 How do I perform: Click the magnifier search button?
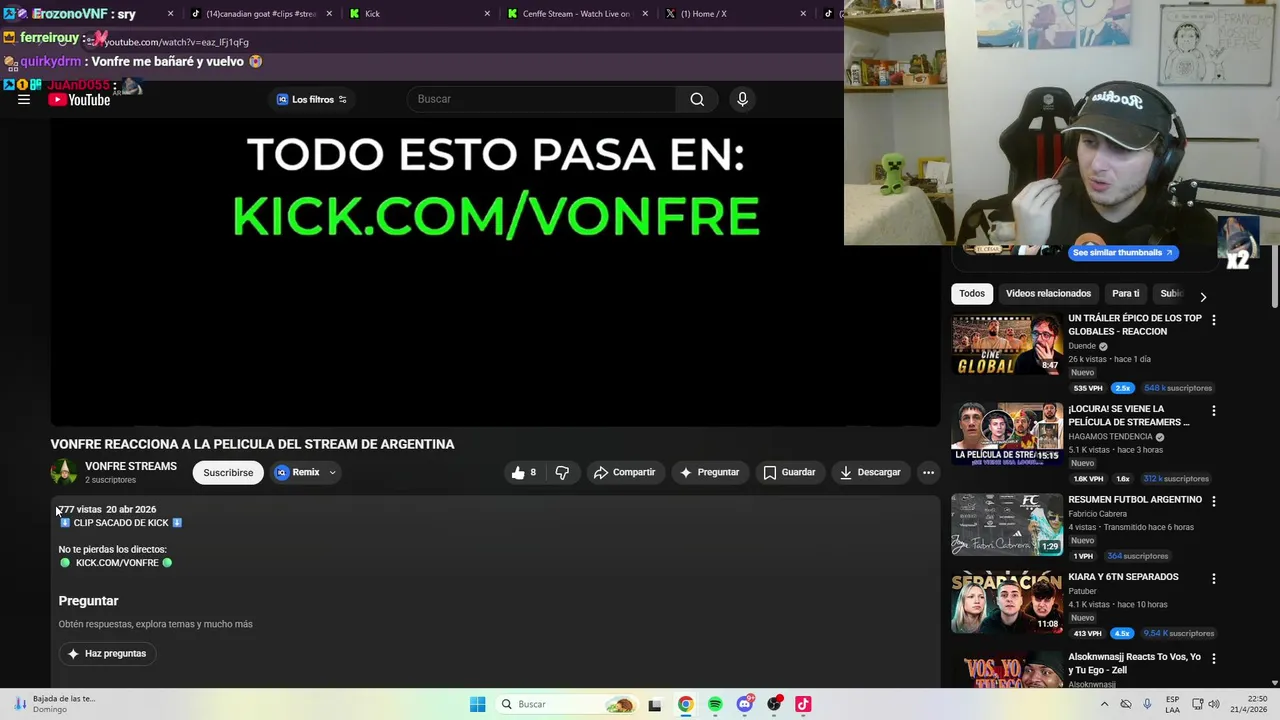pyautogui.click(x=697, y=99)
